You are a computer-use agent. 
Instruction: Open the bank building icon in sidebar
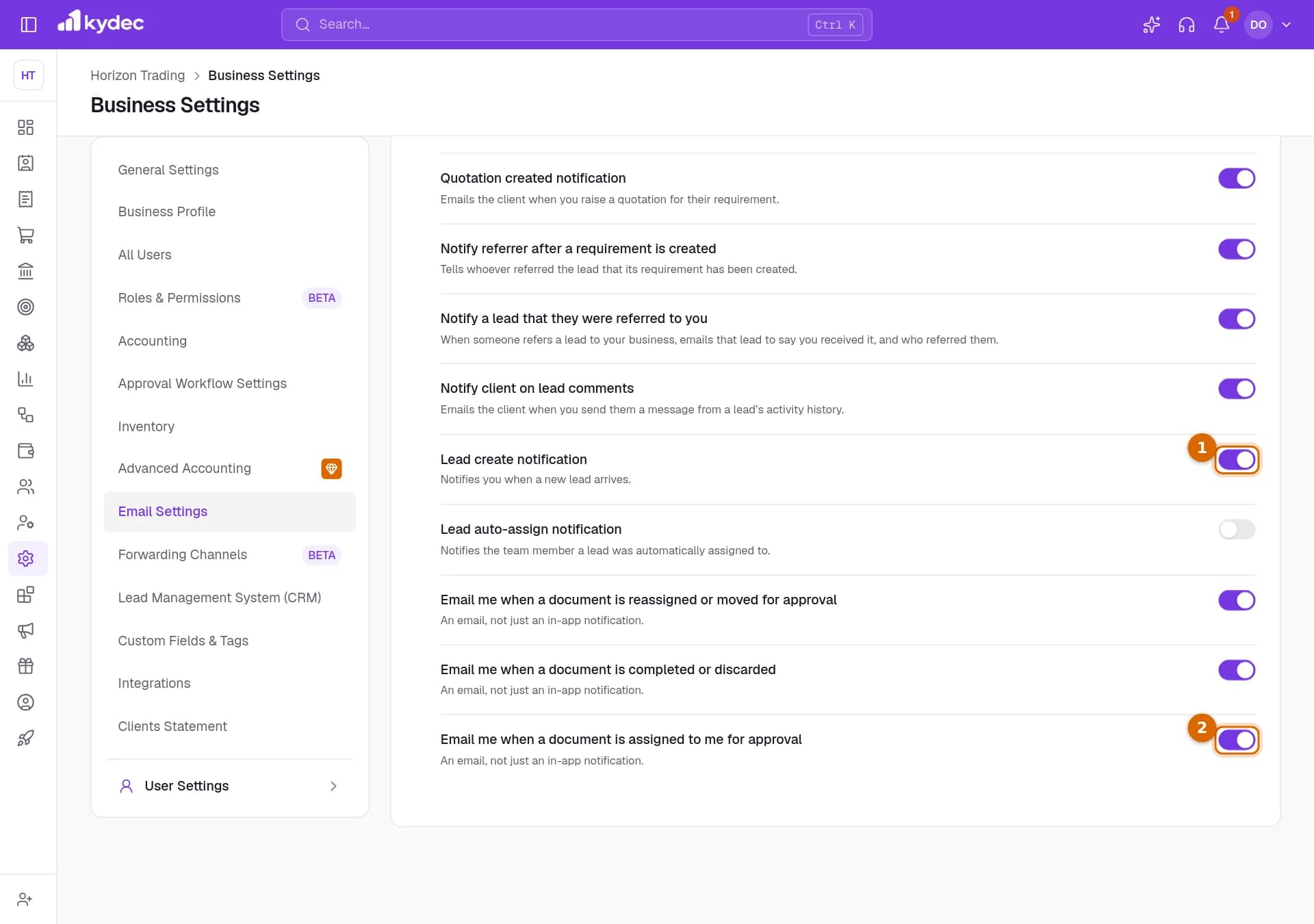tap(25, 271)
